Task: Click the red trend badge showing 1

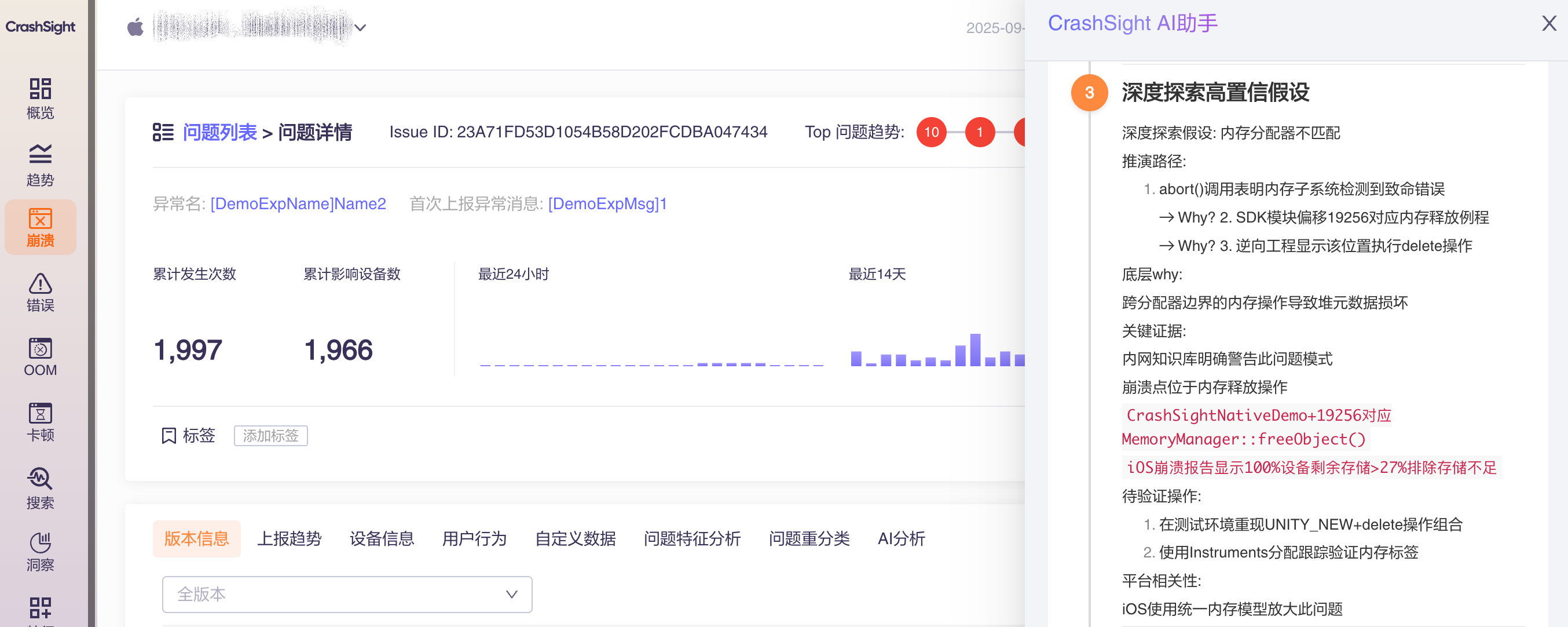Action: (980, 132)
